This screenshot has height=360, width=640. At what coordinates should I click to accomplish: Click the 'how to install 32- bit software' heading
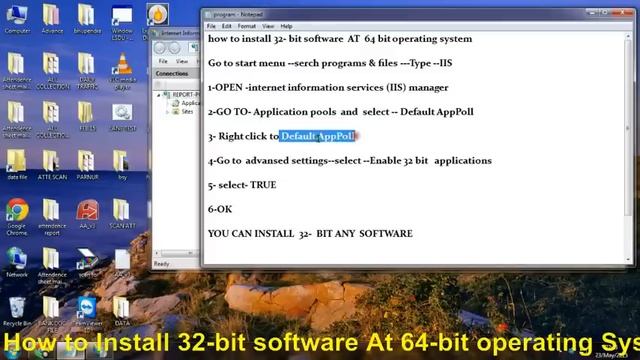[340, 39]
